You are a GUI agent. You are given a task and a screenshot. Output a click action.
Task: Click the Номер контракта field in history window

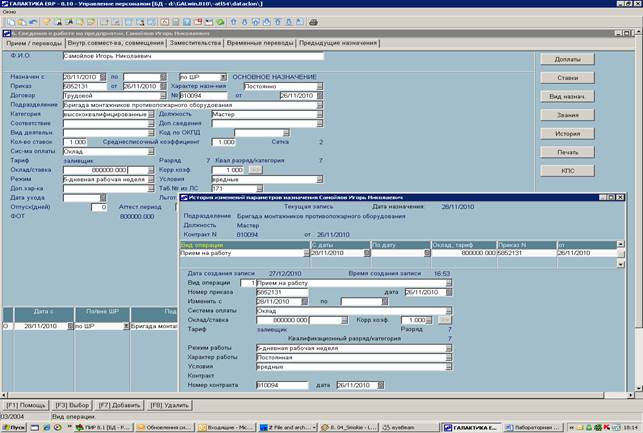(x=280, y=385)
